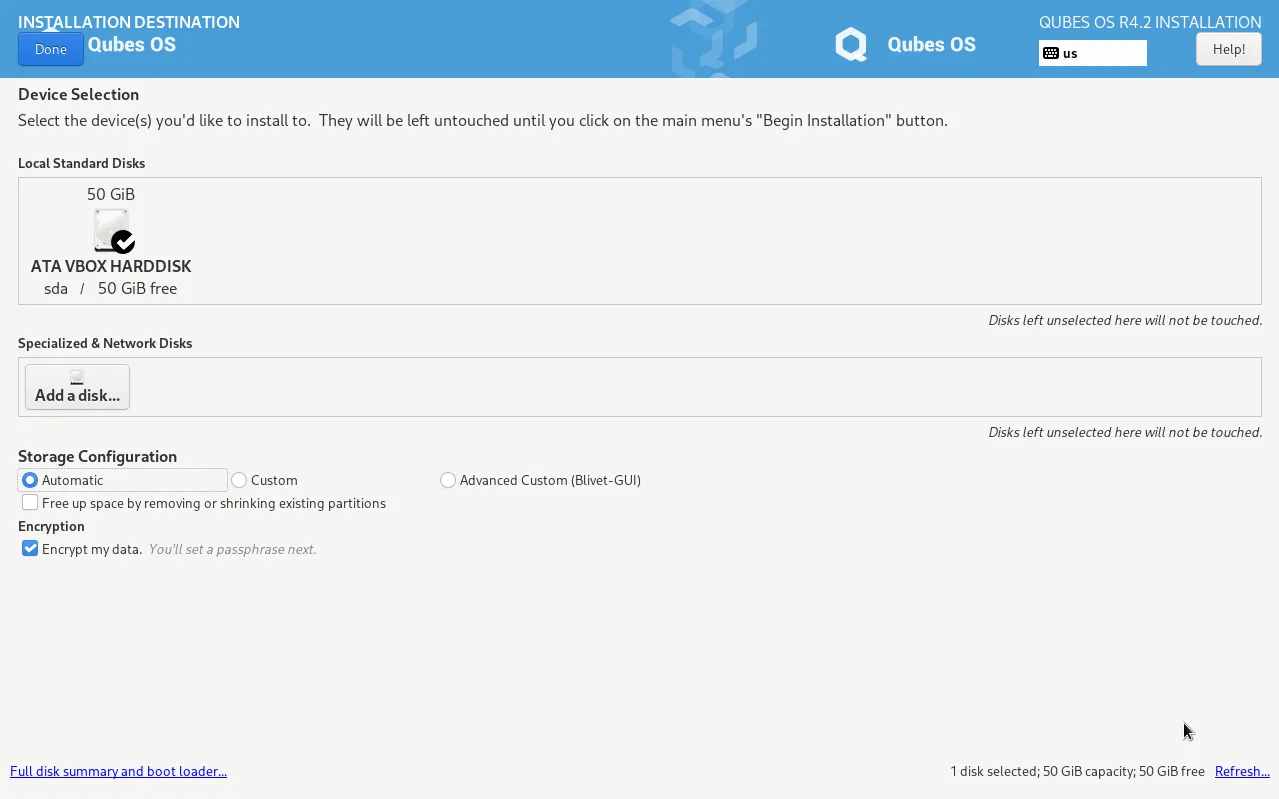Select Advanced Custom (Blivet-GUI) radio button

tap(448, 480)
